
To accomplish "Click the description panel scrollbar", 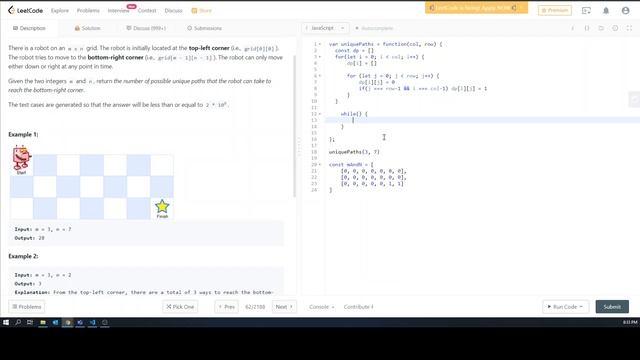I will click(294, 127).
